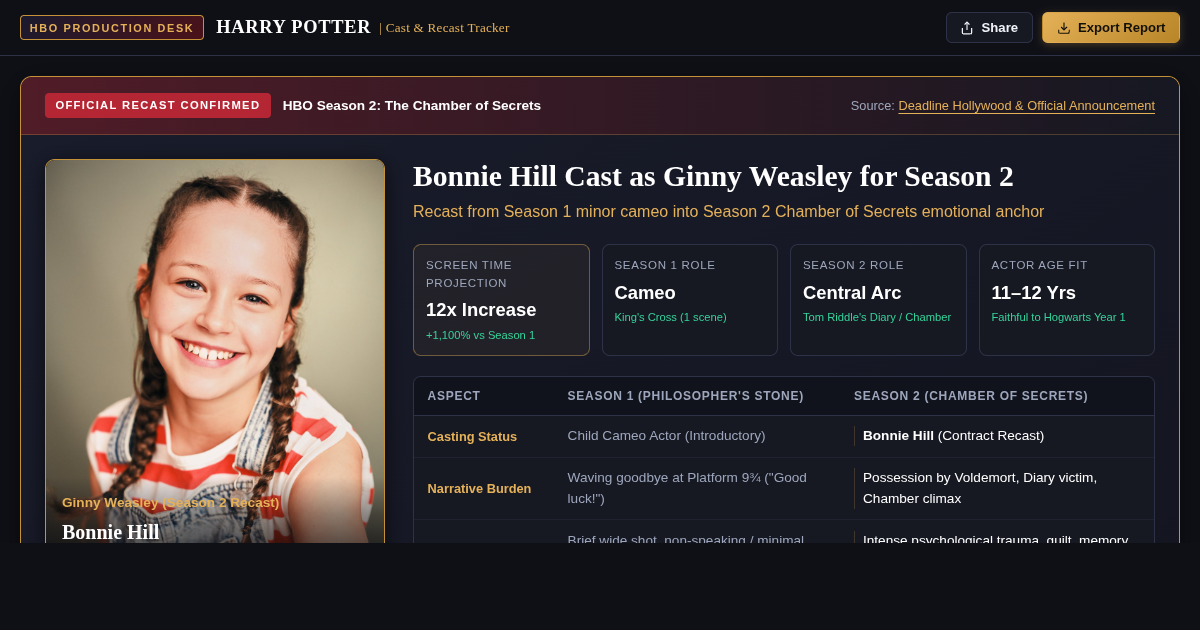Screen dimensions: 1200x630
Task: Click the Ginny Weasley (Season 2 Recast) caption
Action: click(171, 502)
